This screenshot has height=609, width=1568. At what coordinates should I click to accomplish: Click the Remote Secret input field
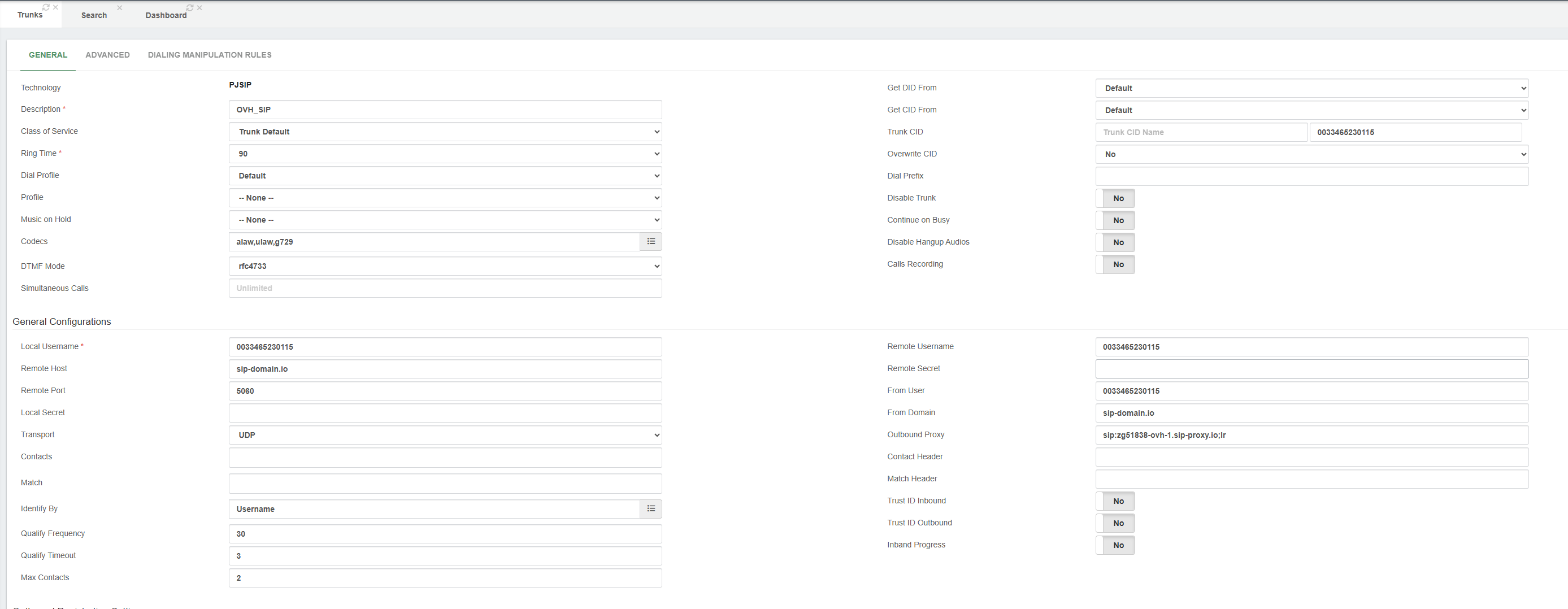tap(1311, 369)
